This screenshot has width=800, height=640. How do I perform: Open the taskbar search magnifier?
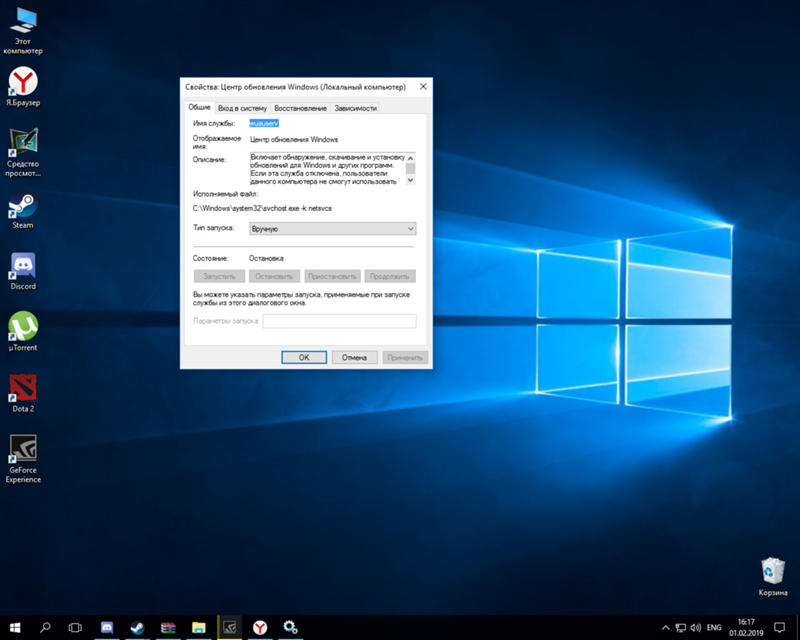coord(45,627)
